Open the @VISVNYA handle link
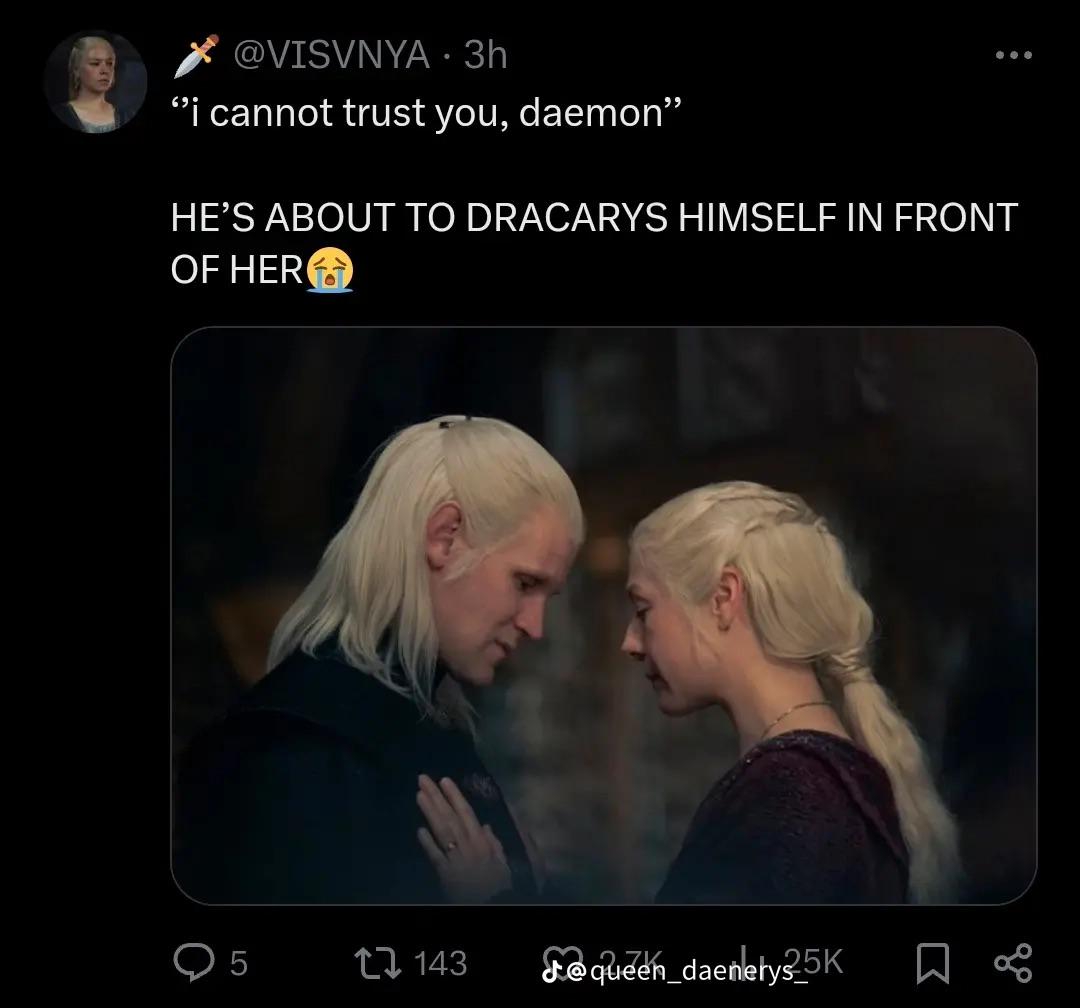Image resolution: width=1080 pixels, height=1008 pixels. (x=332, y=54)
